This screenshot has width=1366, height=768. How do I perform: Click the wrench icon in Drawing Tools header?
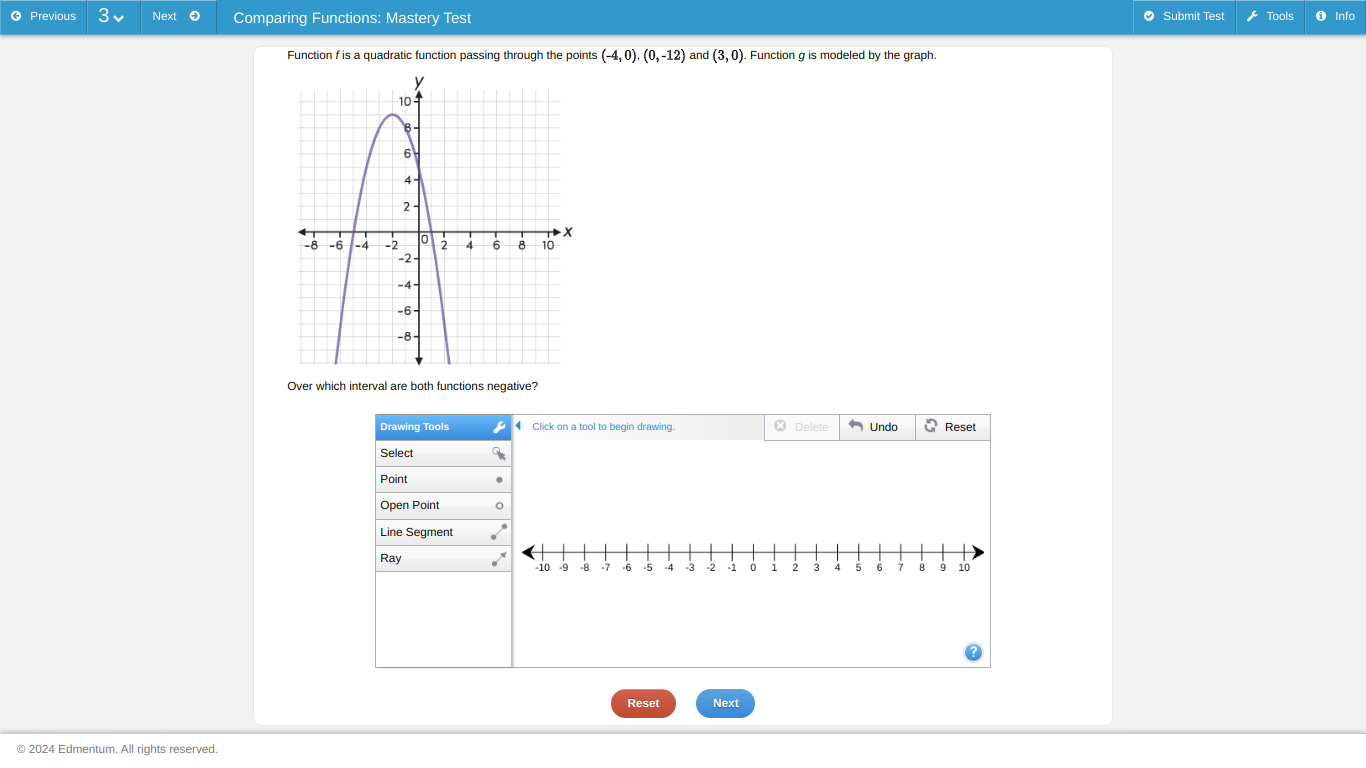coord(499,427)
